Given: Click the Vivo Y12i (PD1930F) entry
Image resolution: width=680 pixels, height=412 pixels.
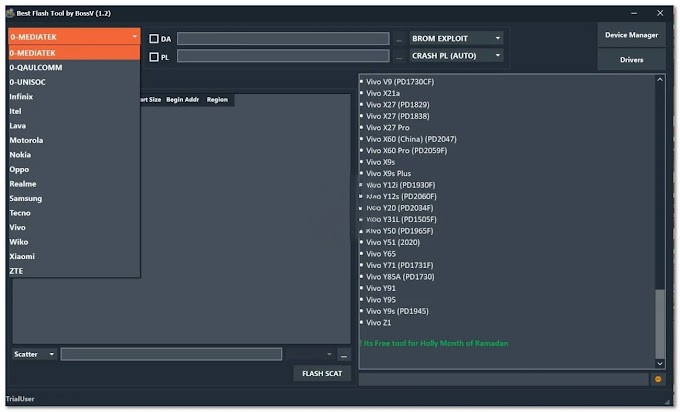Looking at the screenshot, I should point(400,185).
